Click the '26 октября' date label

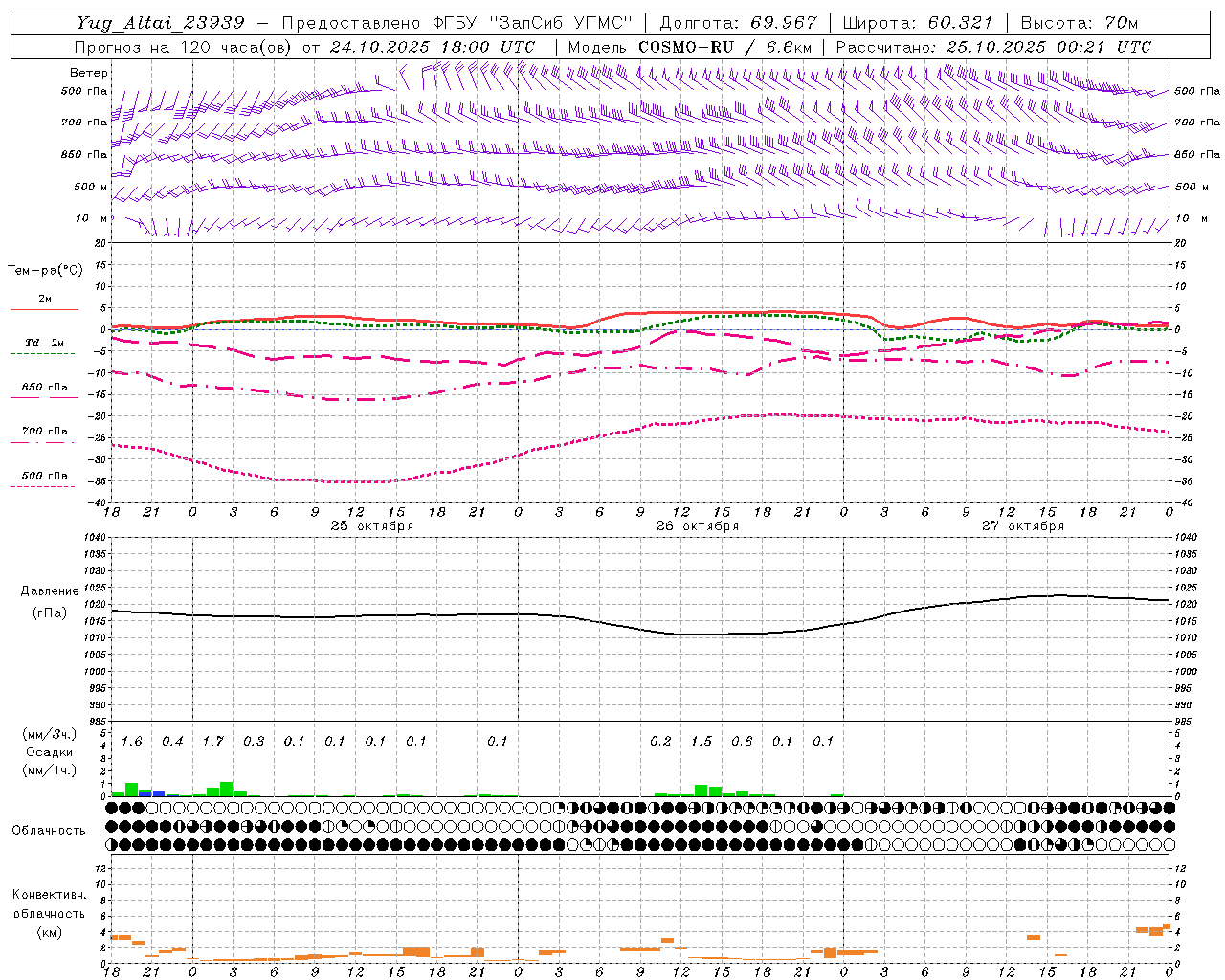pyautogui.click(x=698, y=526)
